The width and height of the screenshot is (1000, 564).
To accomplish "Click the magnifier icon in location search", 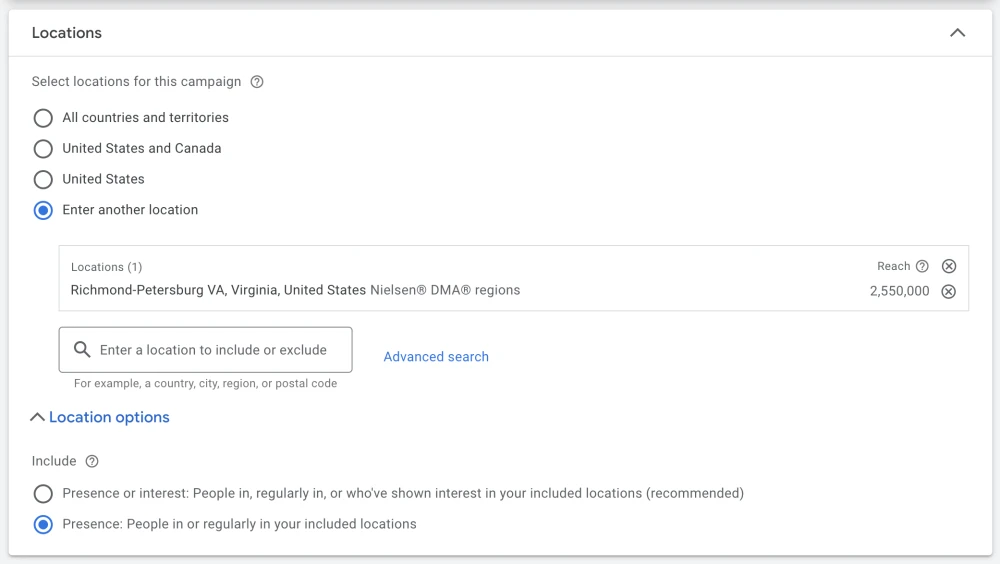I will coord(82,350).
